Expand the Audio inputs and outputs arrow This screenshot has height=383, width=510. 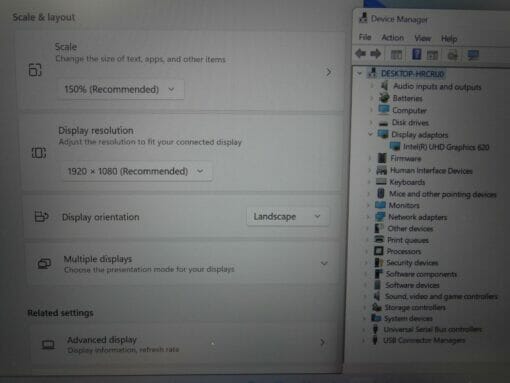pos(372,86)
